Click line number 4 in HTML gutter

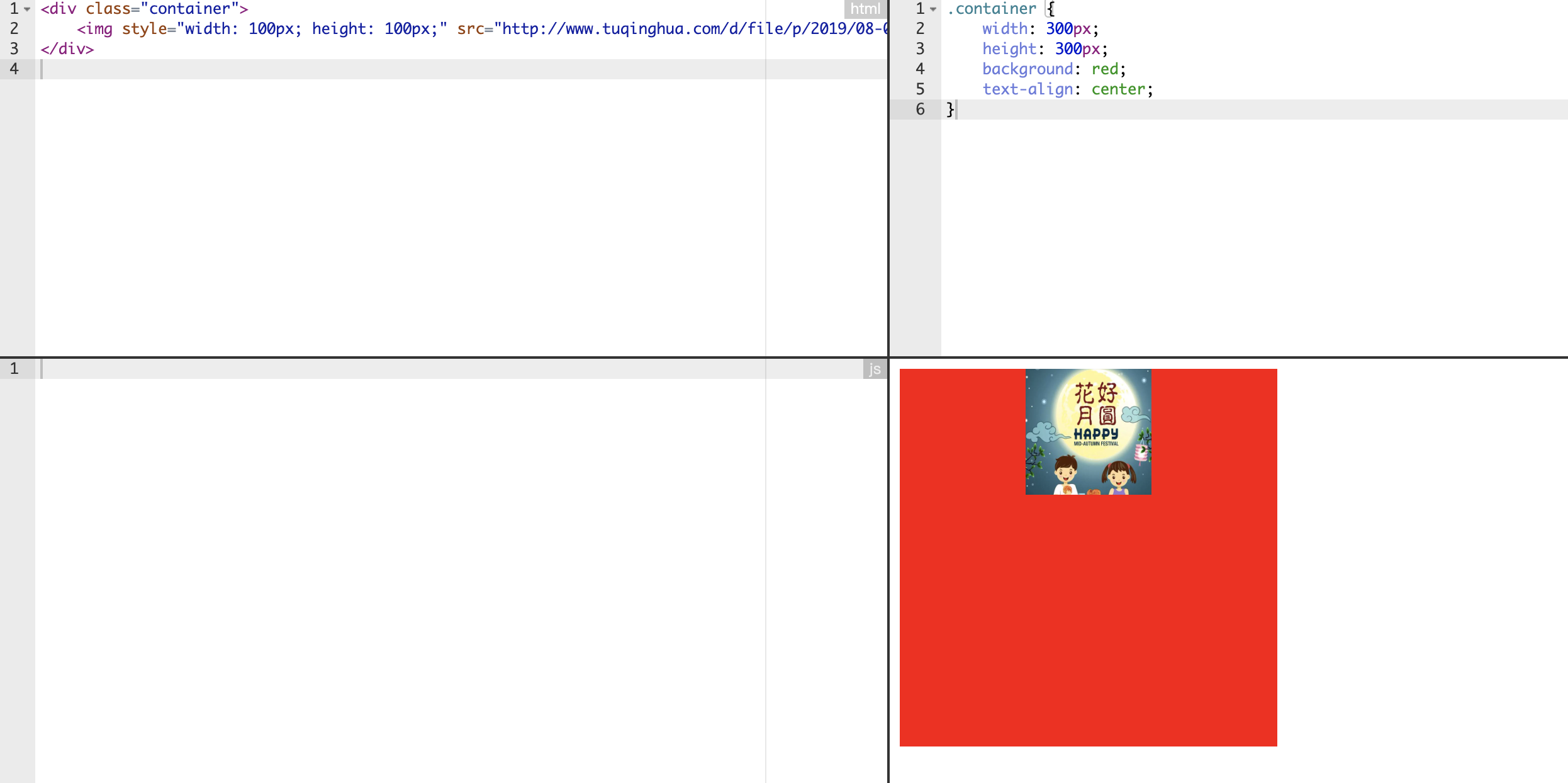14,69
